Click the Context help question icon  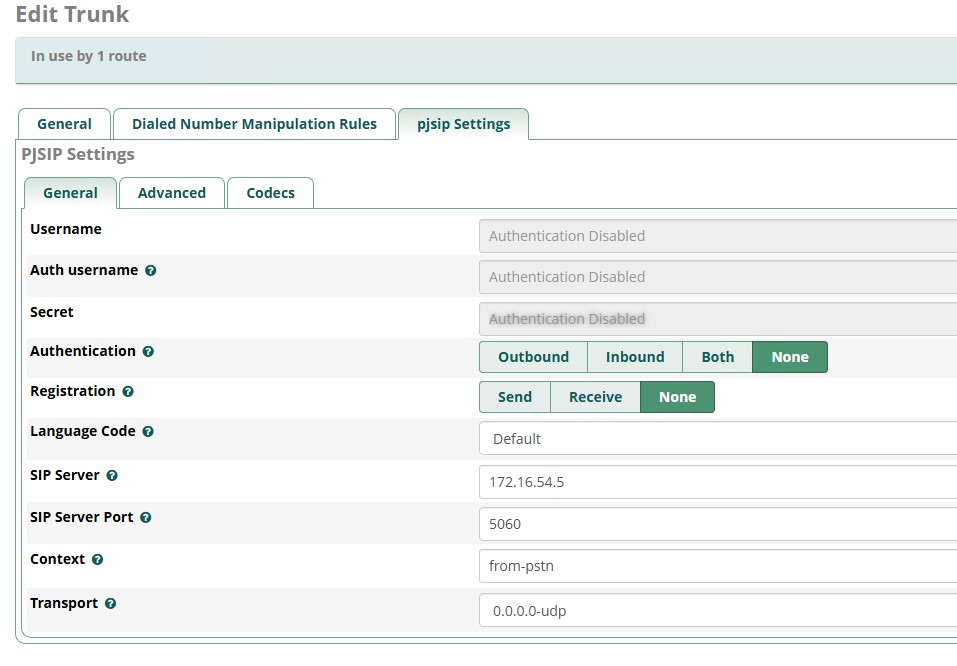click(x=97, y=560)
